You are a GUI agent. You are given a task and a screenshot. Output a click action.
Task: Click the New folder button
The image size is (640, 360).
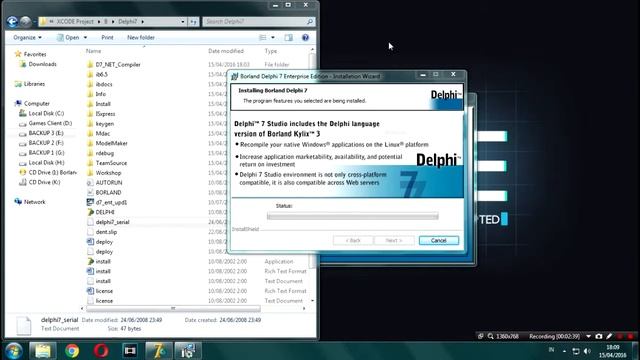point(141,38)
